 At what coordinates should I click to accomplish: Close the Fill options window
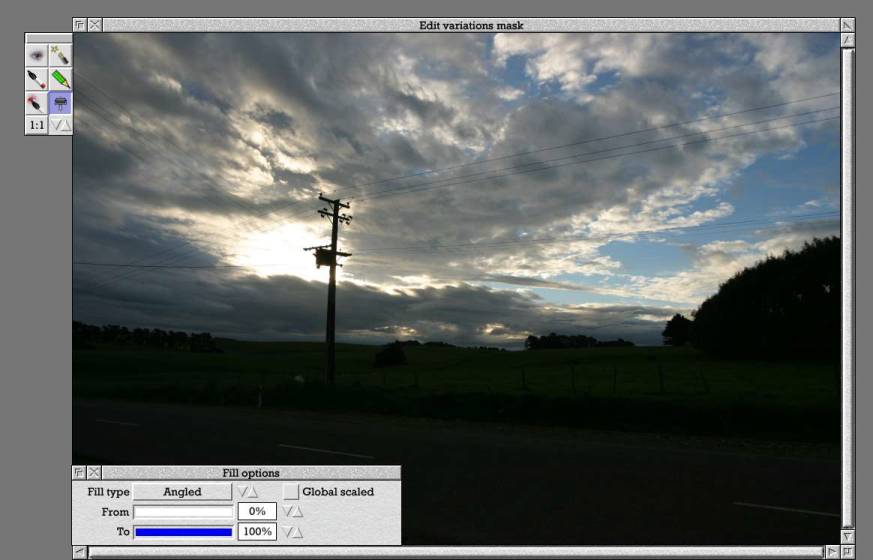tap(94, 473)
